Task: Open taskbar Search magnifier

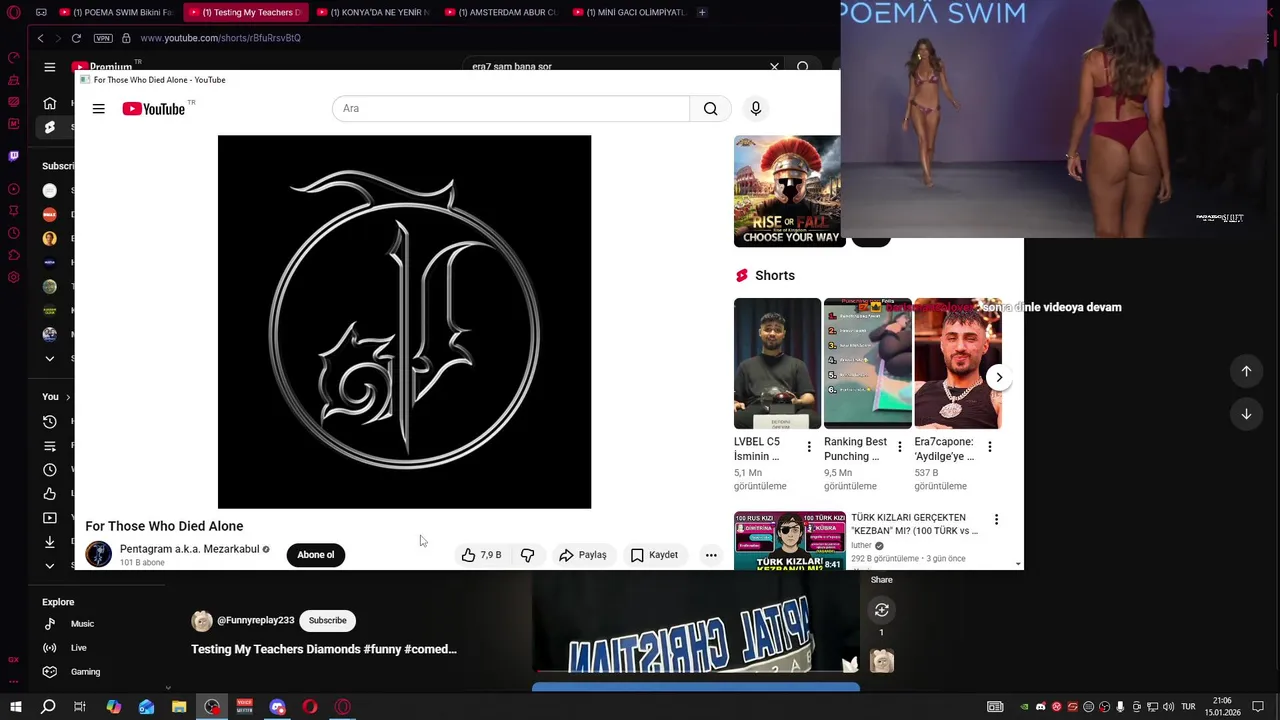Action: point(48,707)
